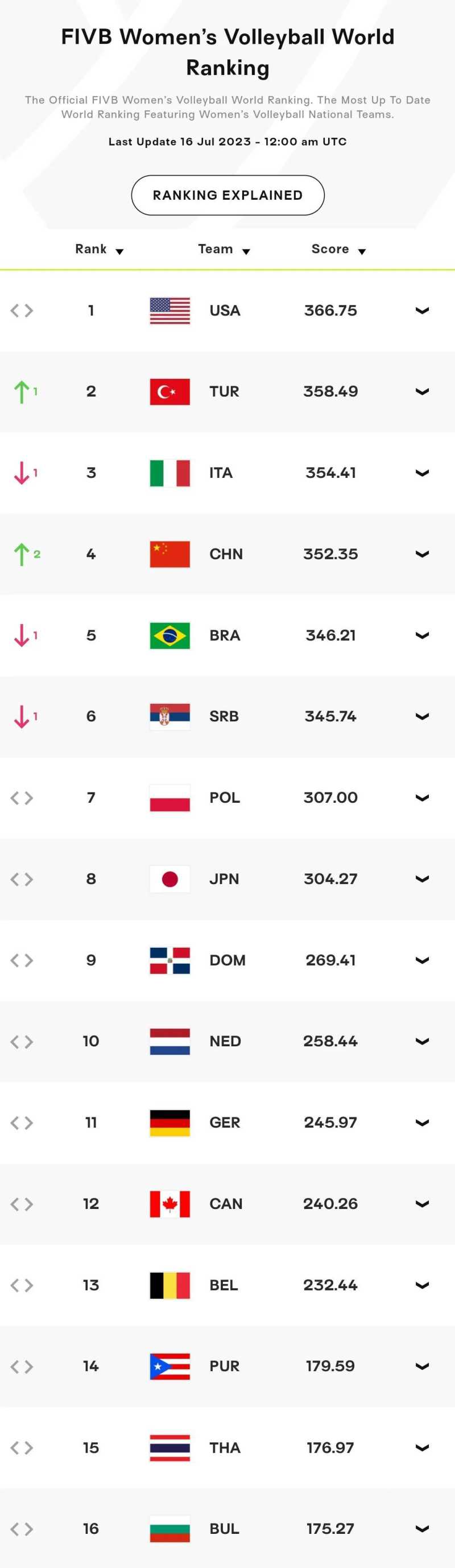Click the Japan flag icon
This screenshot has height=1568, width=455.
[x=169, y=879]
